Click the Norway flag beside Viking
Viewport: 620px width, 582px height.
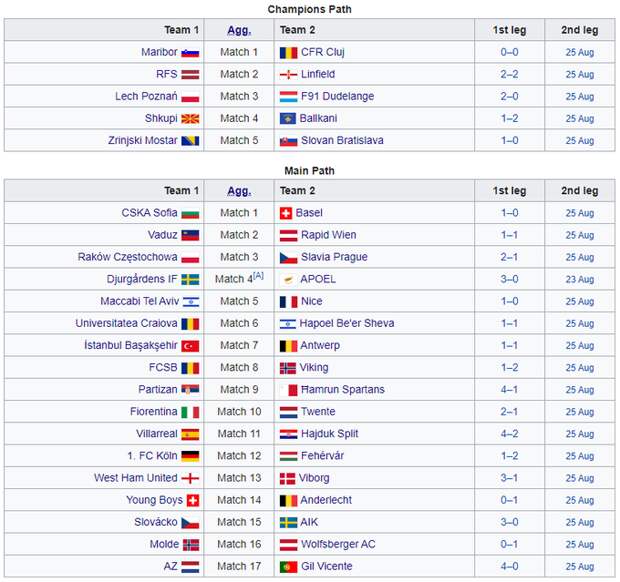click(x=287, y=368)
